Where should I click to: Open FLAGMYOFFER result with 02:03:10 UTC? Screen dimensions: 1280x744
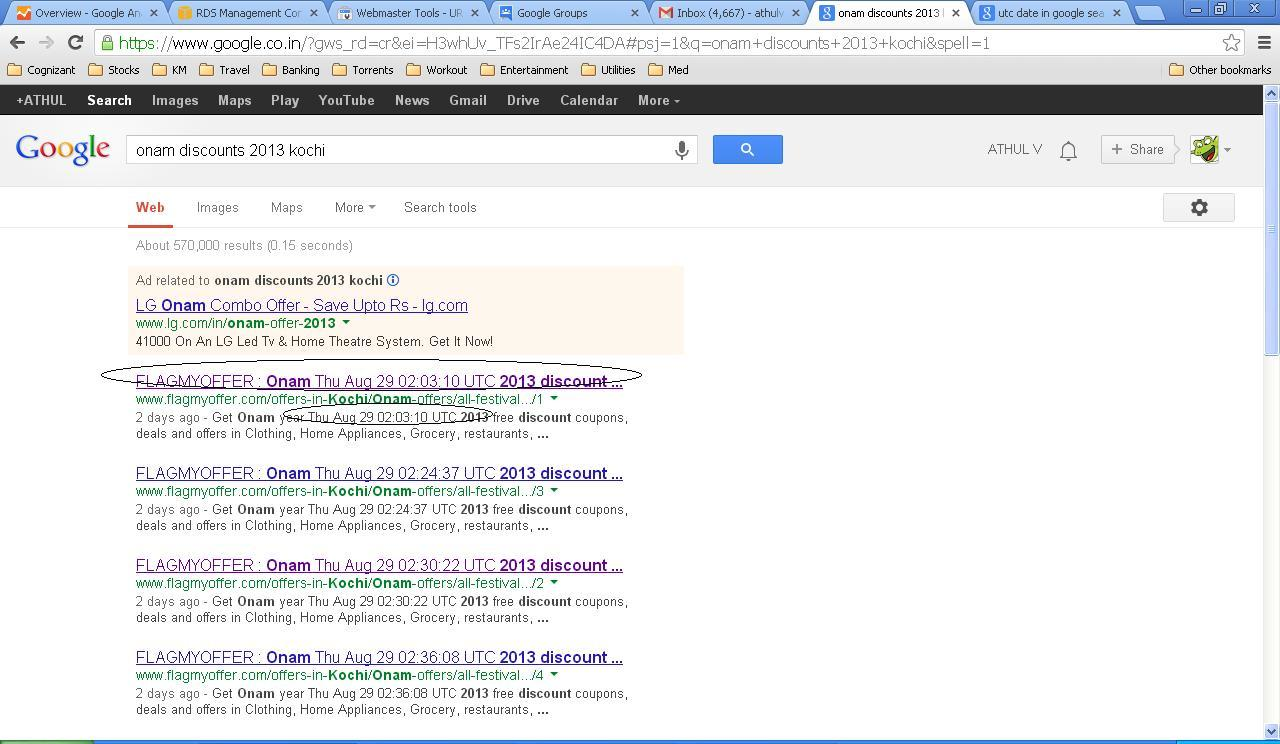click(379, 381)
